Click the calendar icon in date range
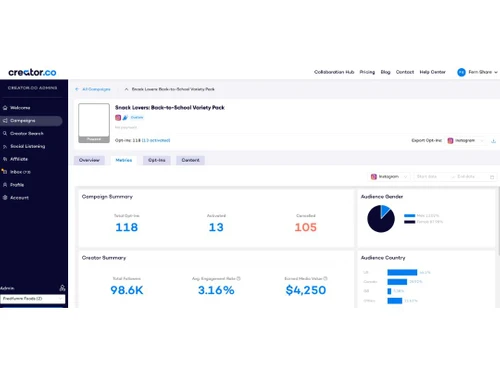The width and height of the screenshot is (500, 375). (x=492, y=177)
